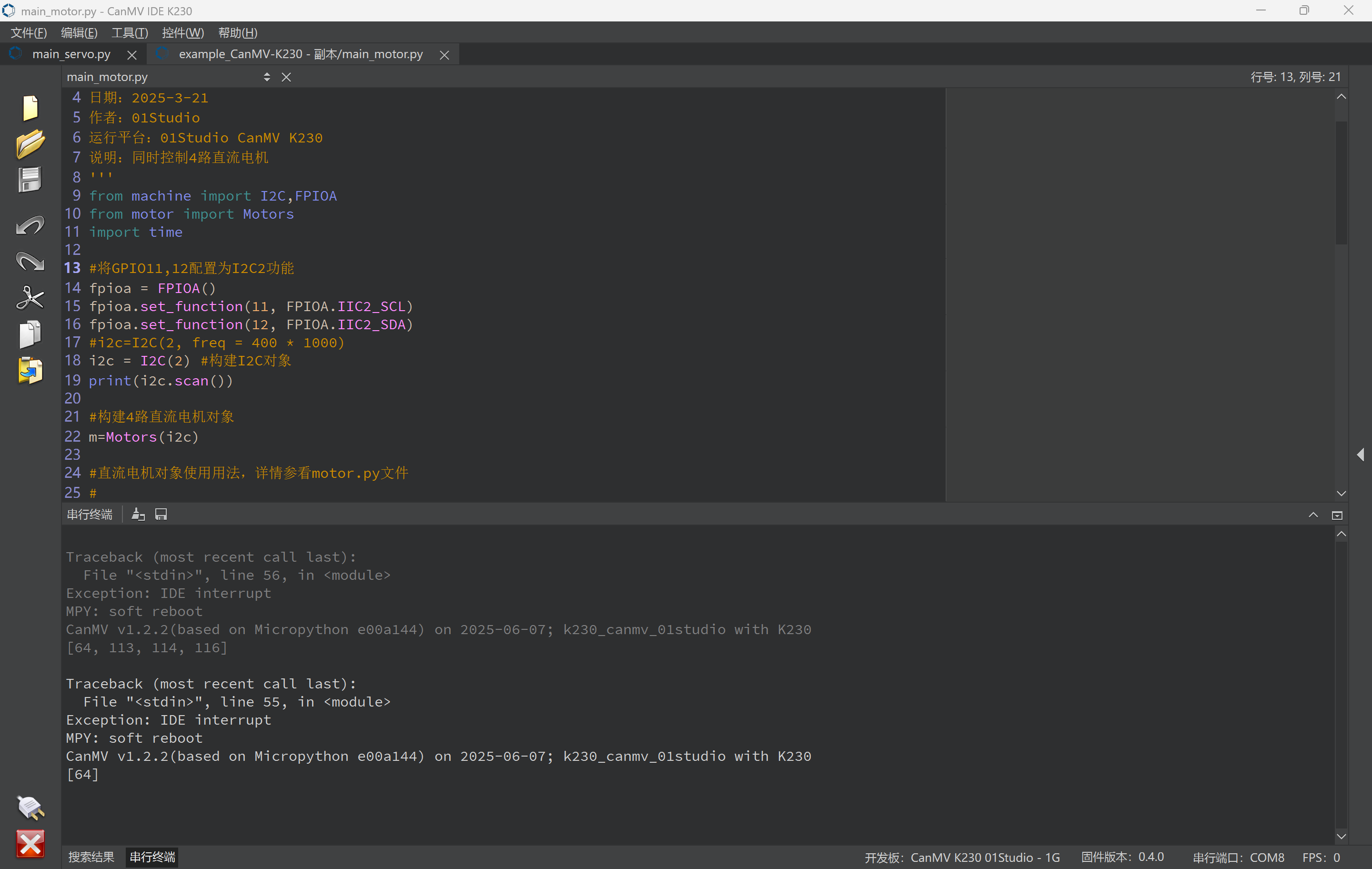Expand the right side panel arrow
1372x869 pixels.
pyautogui.click(x=1361, y=454)
